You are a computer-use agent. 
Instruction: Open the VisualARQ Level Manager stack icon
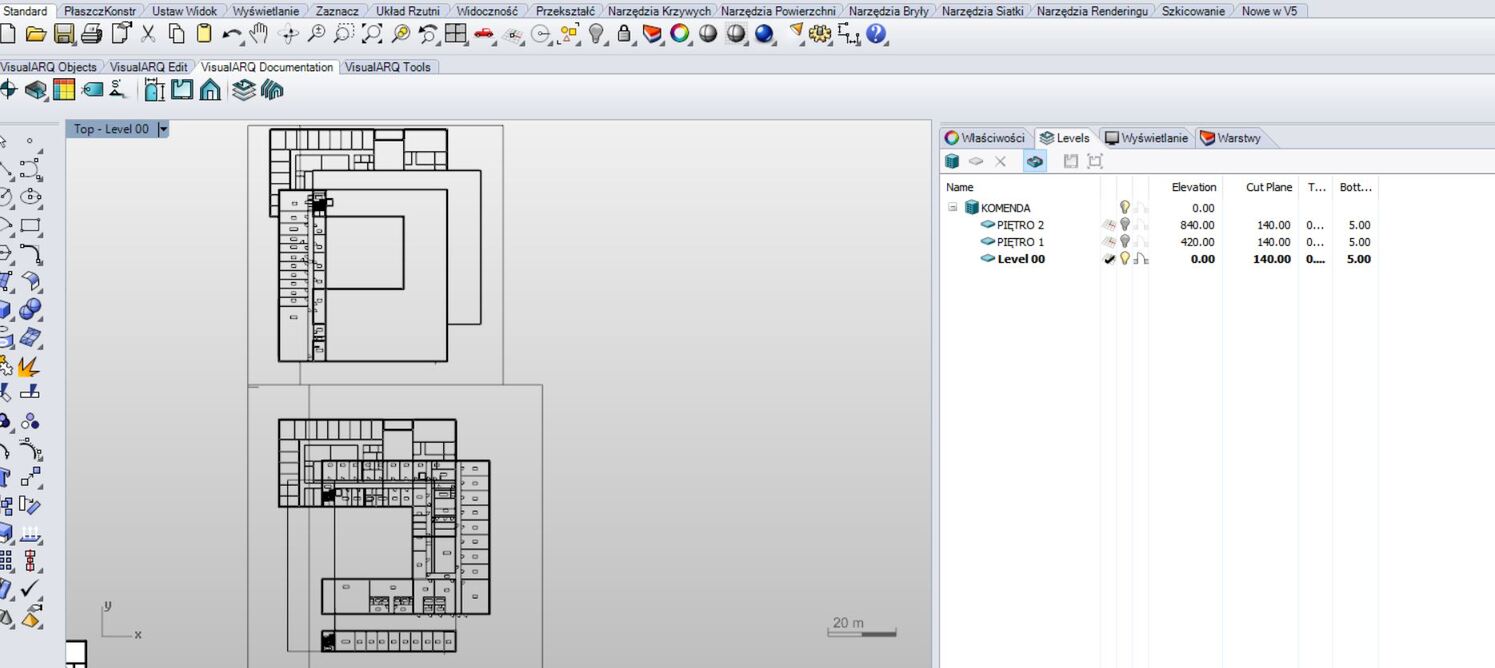tap(244, 90)
